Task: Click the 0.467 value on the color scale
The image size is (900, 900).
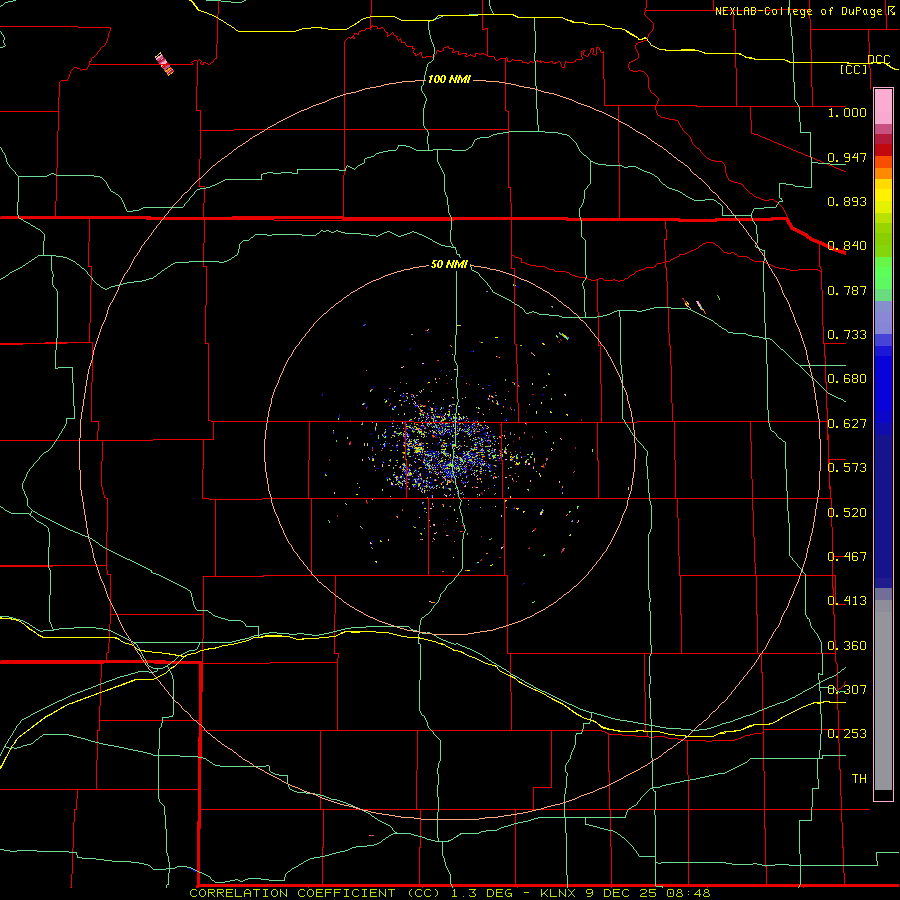Action: point(847,557)
